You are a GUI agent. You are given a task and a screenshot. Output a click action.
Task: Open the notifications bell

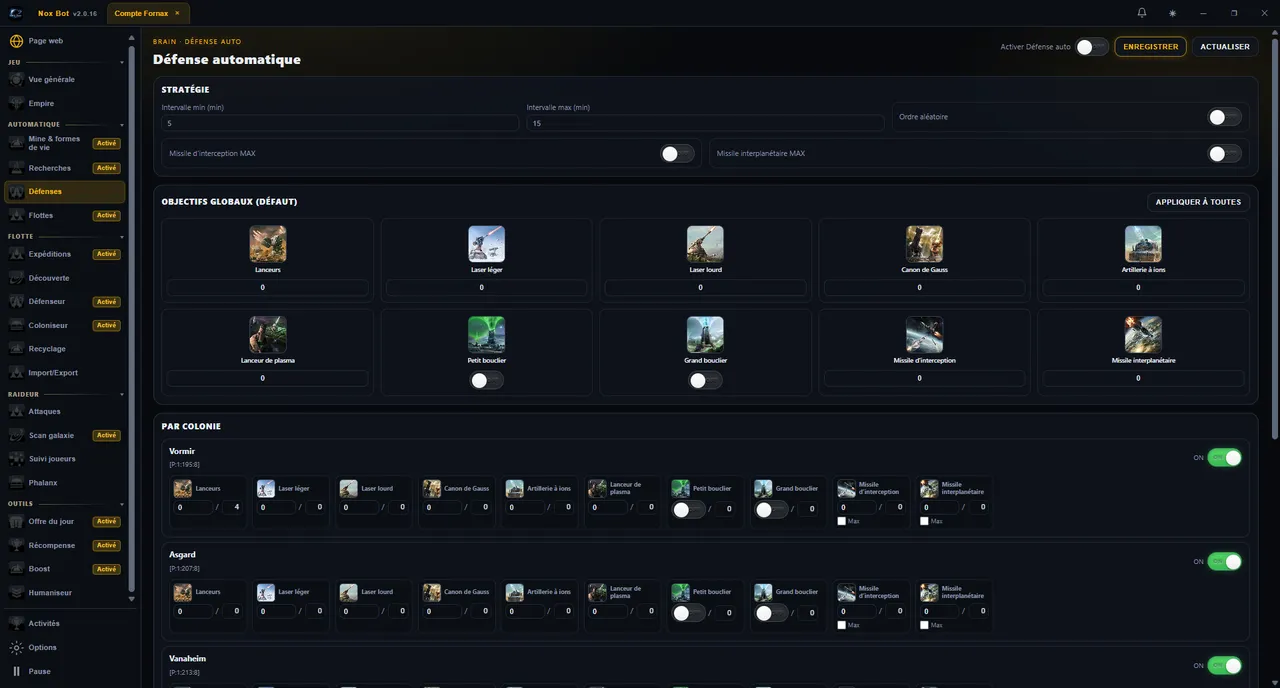(1142, 13)
